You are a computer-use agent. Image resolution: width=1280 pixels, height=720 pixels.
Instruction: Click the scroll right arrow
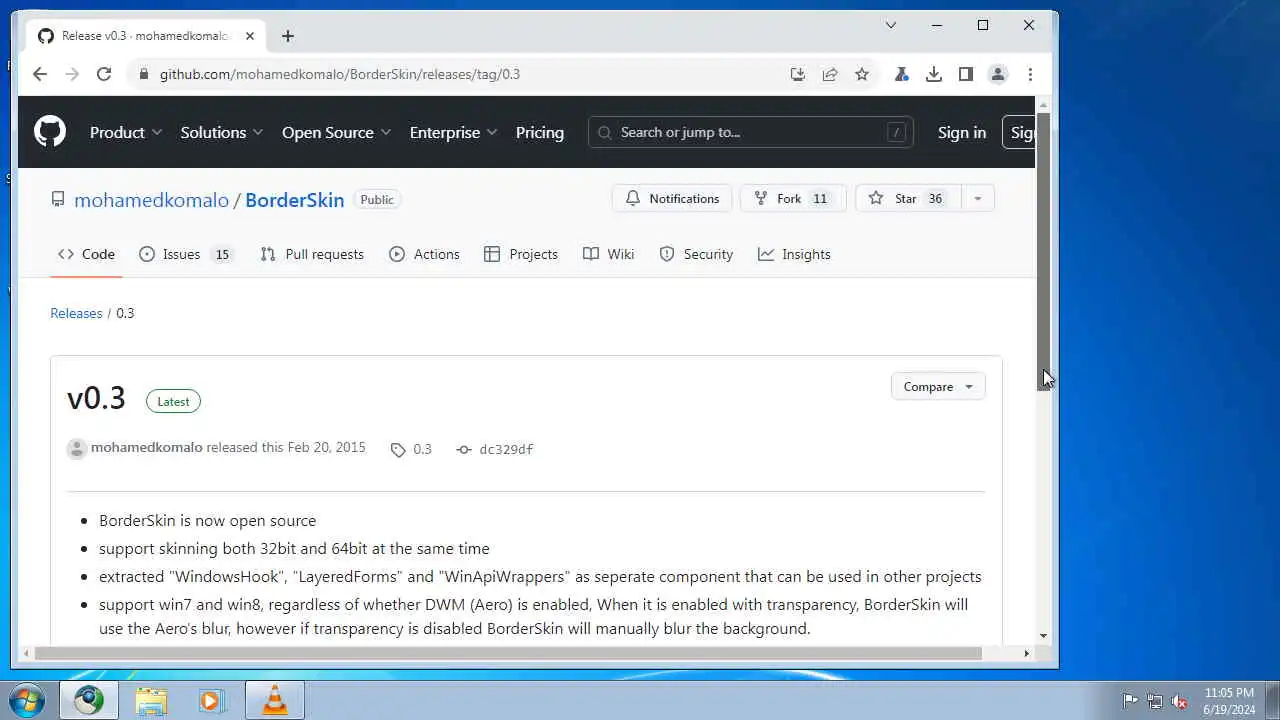point(1026,653)
